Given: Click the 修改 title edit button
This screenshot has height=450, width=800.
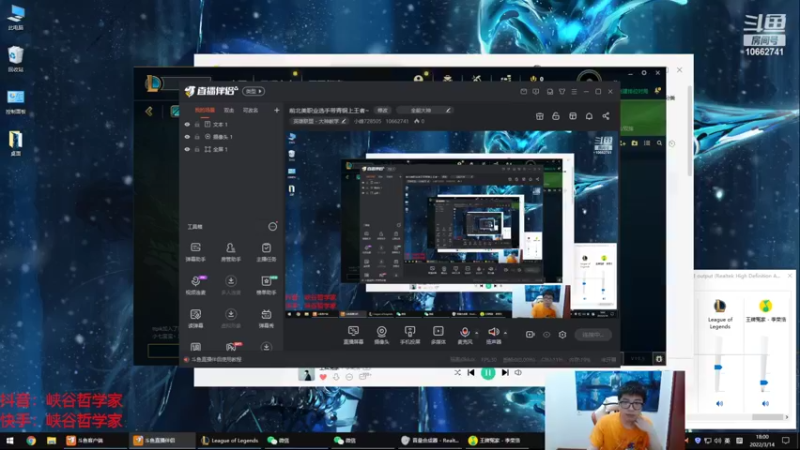Looking at the screenshot, I should pos(383,110).
